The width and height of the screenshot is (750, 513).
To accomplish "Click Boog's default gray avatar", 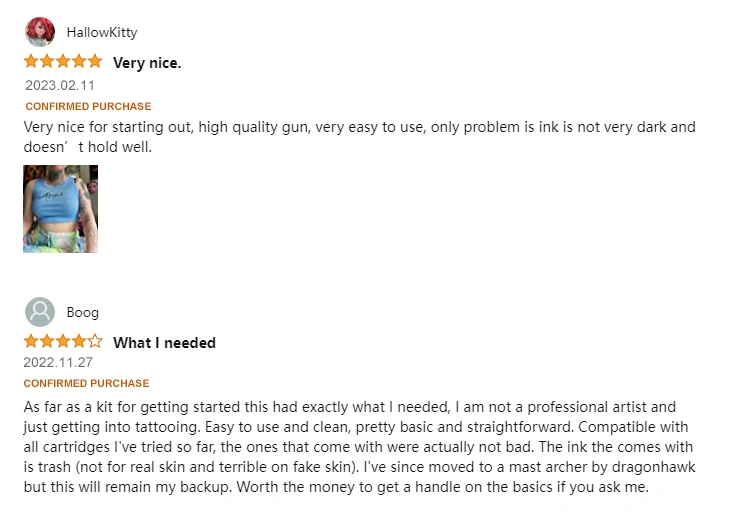I will tap(40, 312).
